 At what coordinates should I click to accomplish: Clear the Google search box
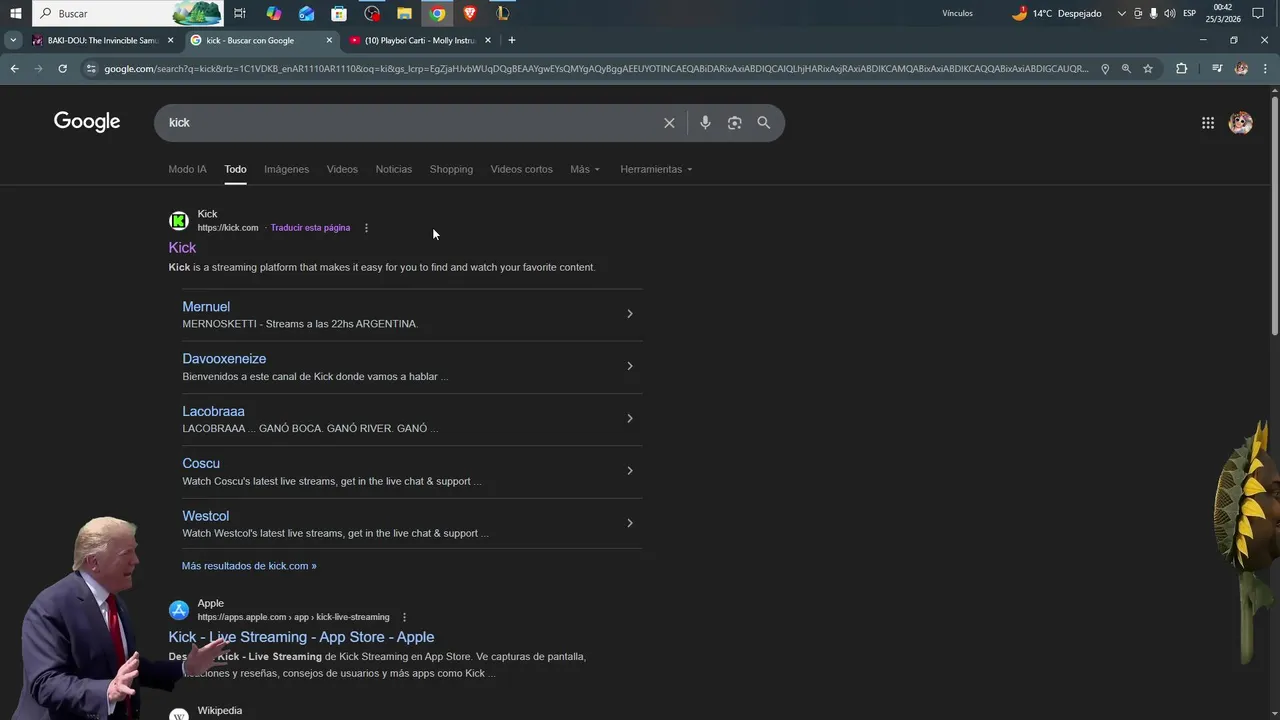pyautogui.click(x=669, y=123)
